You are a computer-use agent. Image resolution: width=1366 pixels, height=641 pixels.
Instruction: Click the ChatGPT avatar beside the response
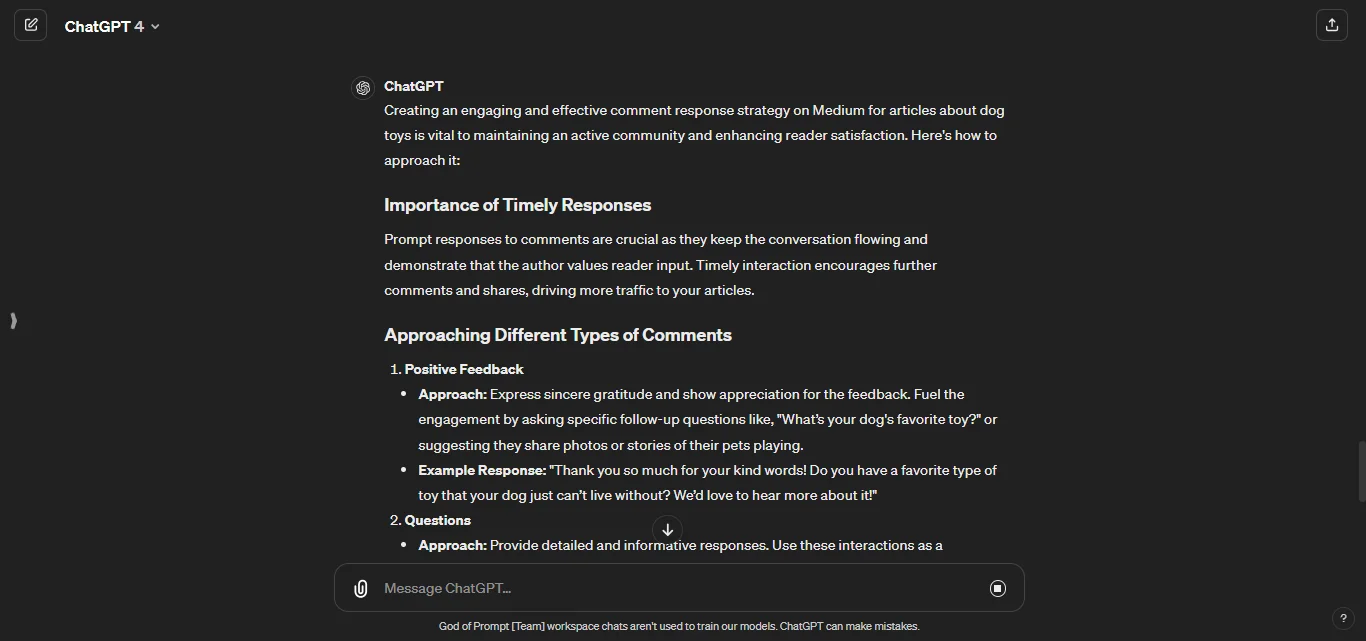coord(362,87)
